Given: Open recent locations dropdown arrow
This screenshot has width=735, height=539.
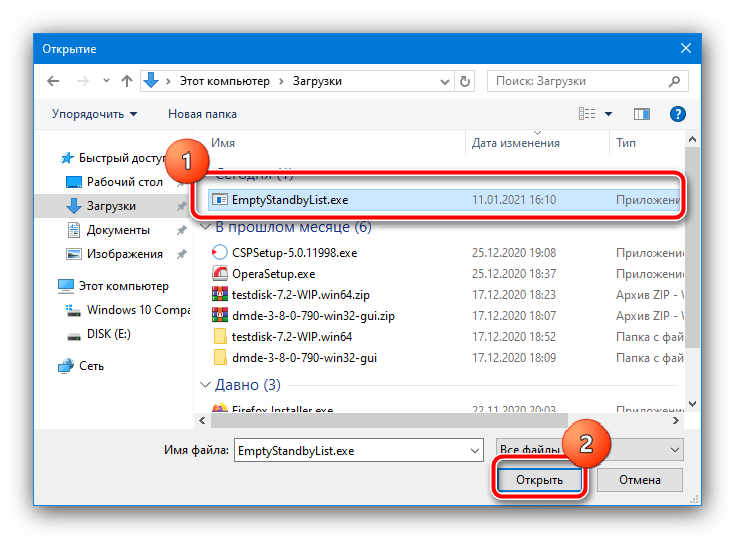Looking at the screenshot, I should coord(106,81).
